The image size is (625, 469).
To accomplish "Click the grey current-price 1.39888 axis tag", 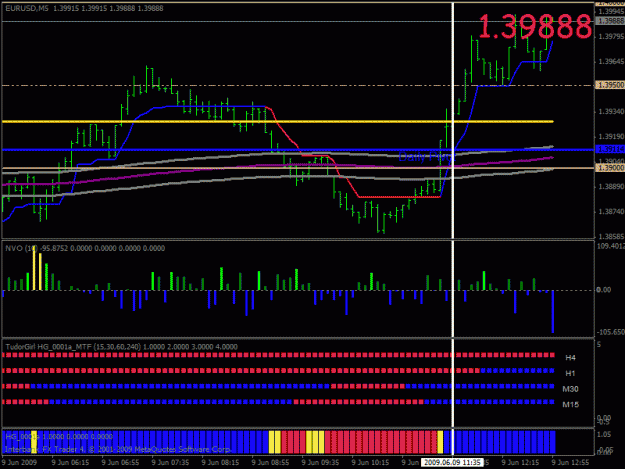I will [610, 21].
